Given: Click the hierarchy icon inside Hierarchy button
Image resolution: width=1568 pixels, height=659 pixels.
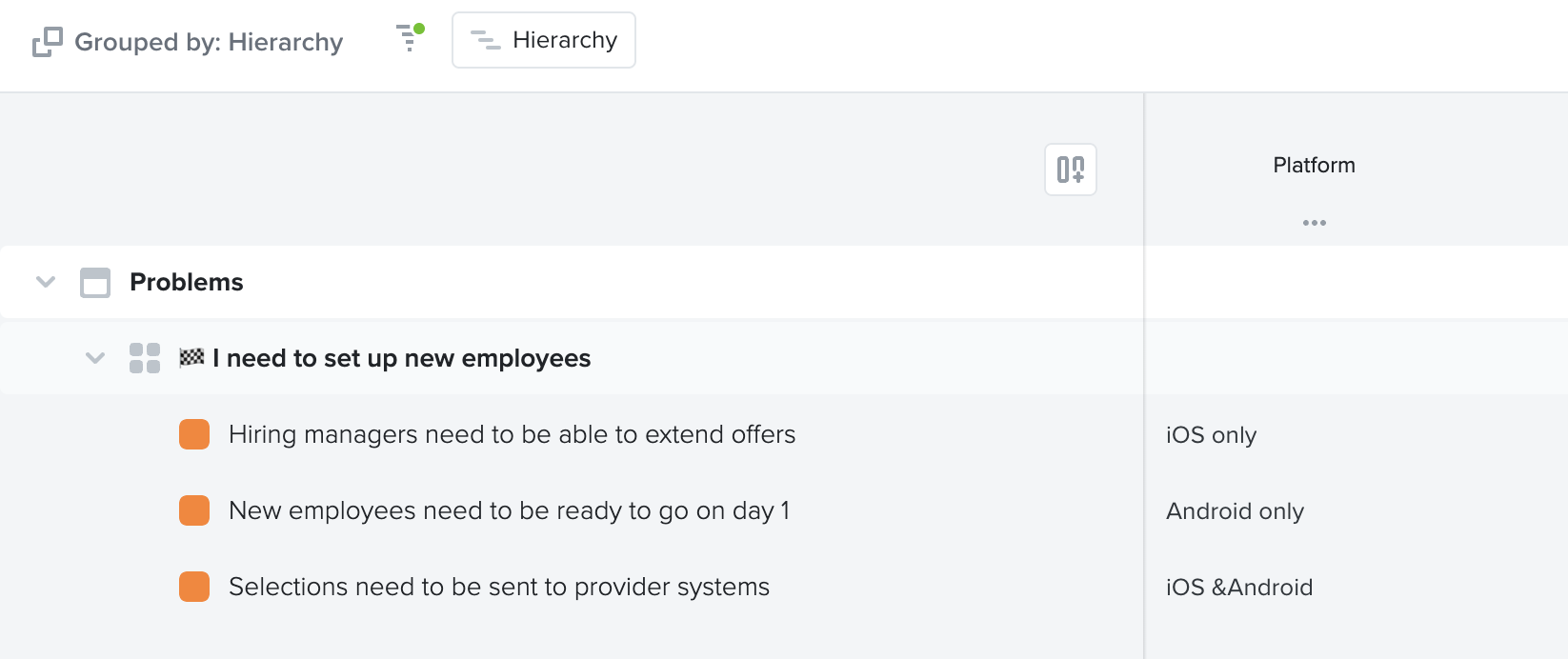Looking at the screenshot, I should pos(486,40).
